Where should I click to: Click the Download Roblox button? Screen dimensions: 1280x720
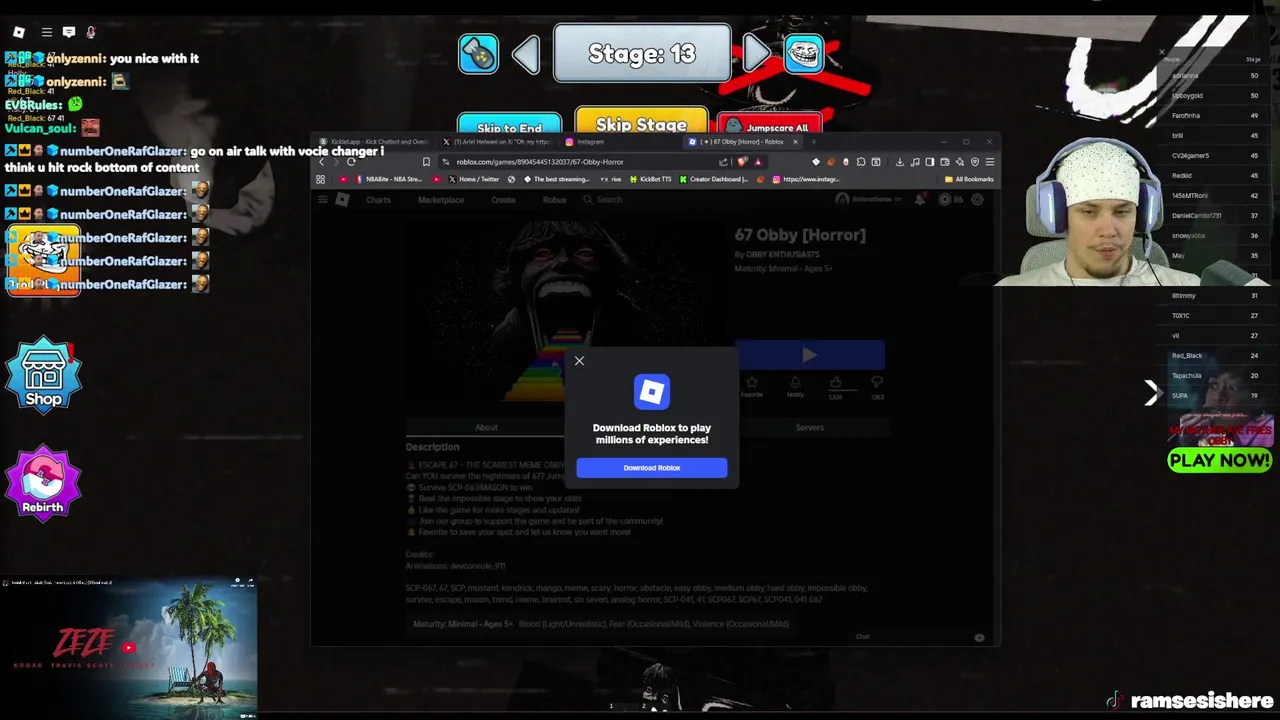[652, 468]
